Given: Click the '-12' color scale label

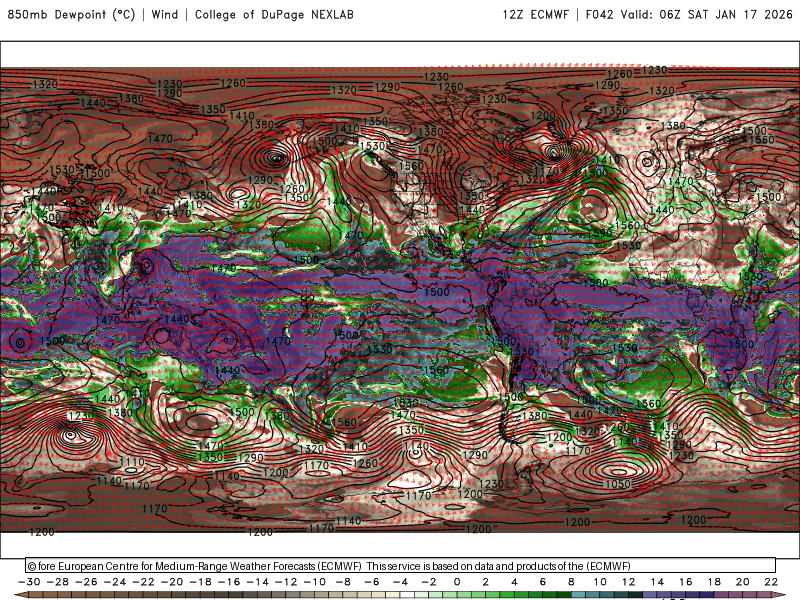Looking at the screenshot, I should tap(286, 582).
